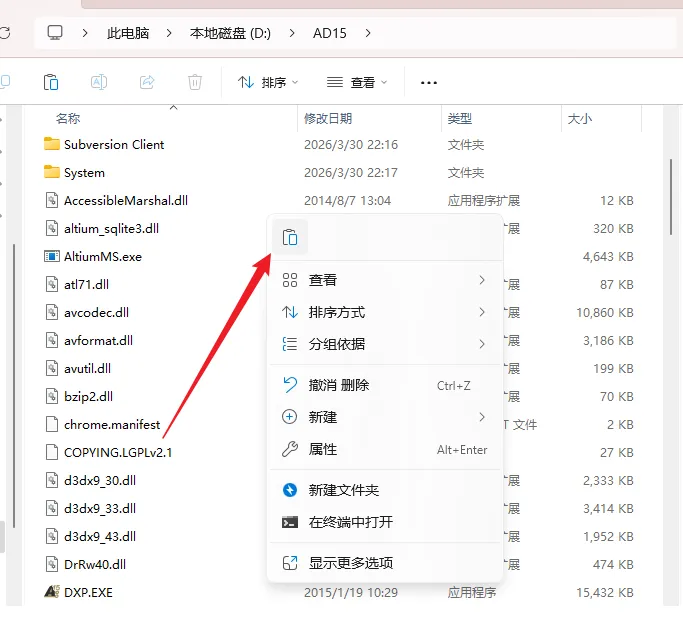The height and width of the screenshot is (621, 683).
Task: Open the three-dots more options menu
Action: tap(429, 82)
